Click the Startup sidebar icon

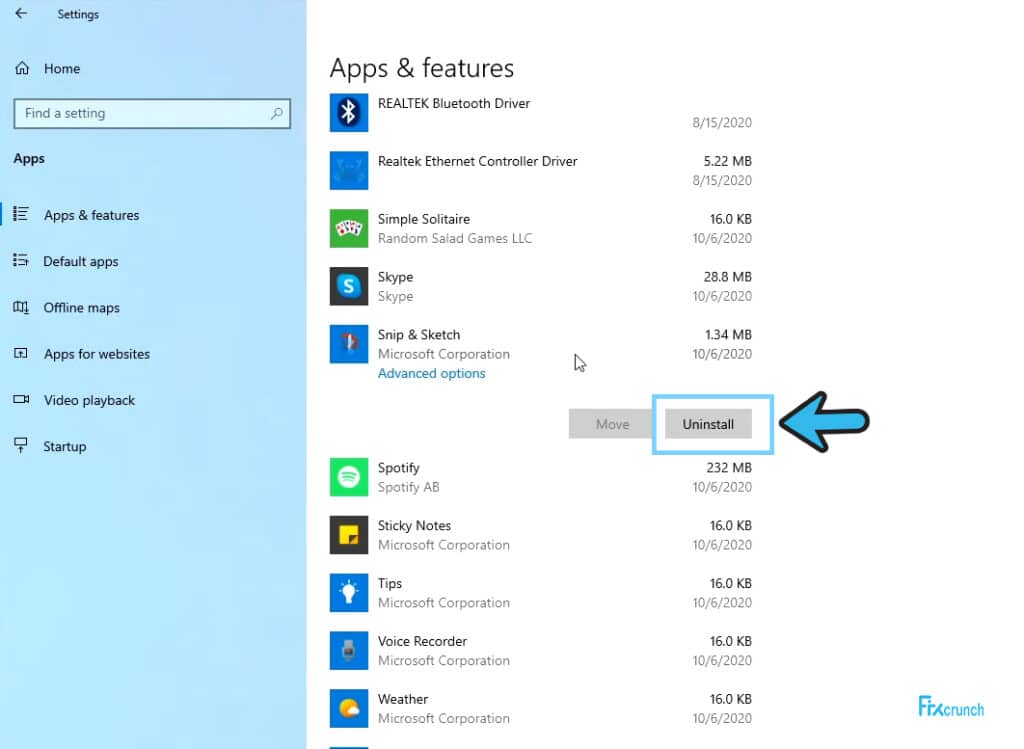tap(21, 445)
